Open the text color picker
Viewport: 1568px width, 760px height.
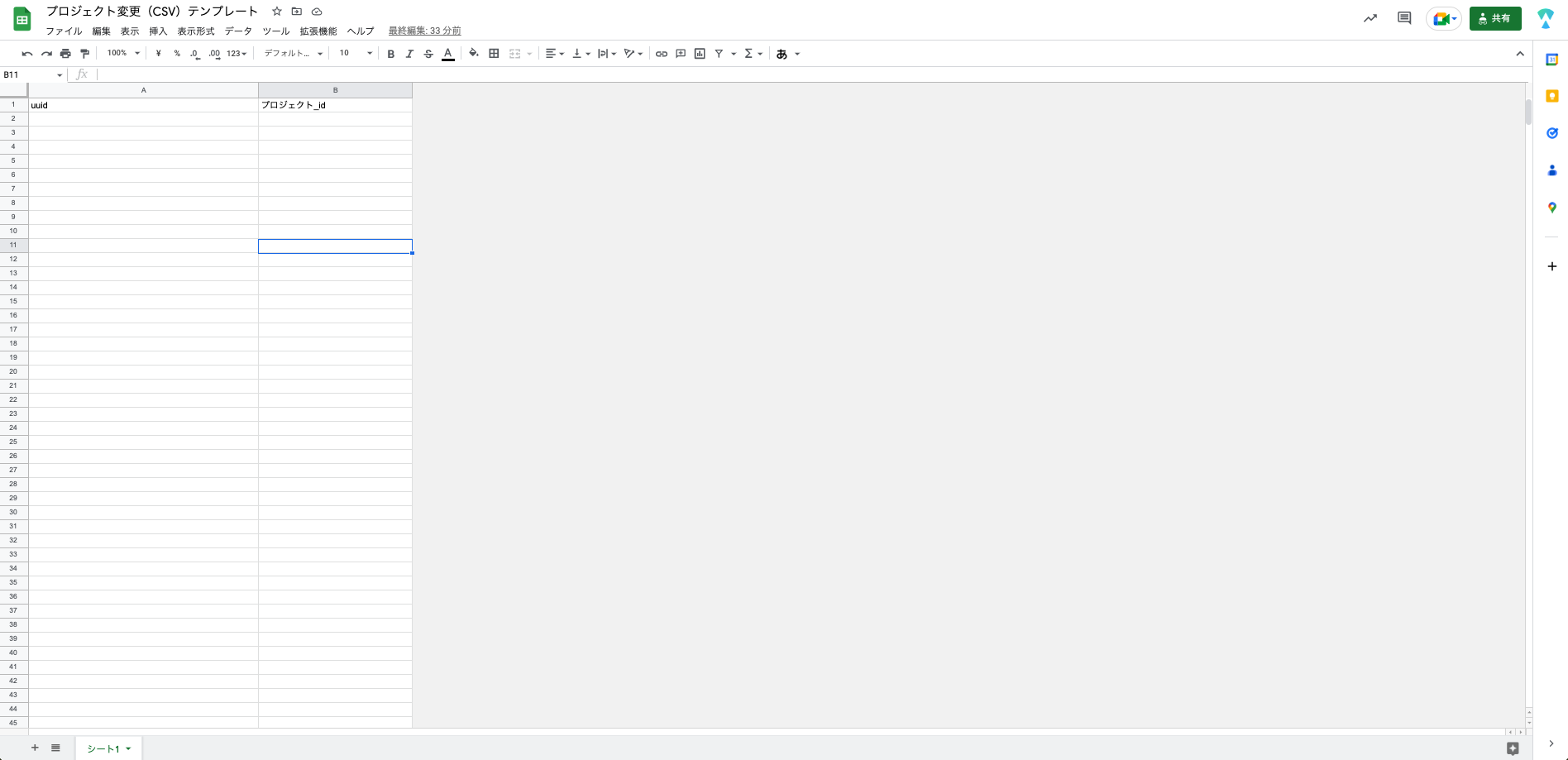click(448, 54)
